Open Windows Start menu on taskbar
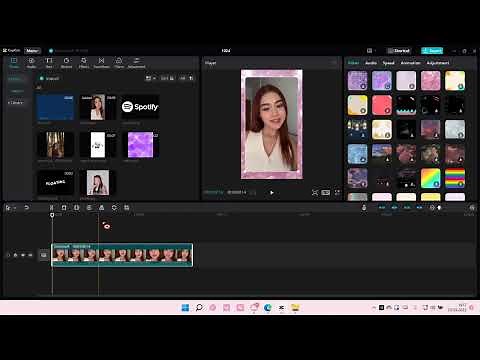480x360 pixels. coord(185,307)
